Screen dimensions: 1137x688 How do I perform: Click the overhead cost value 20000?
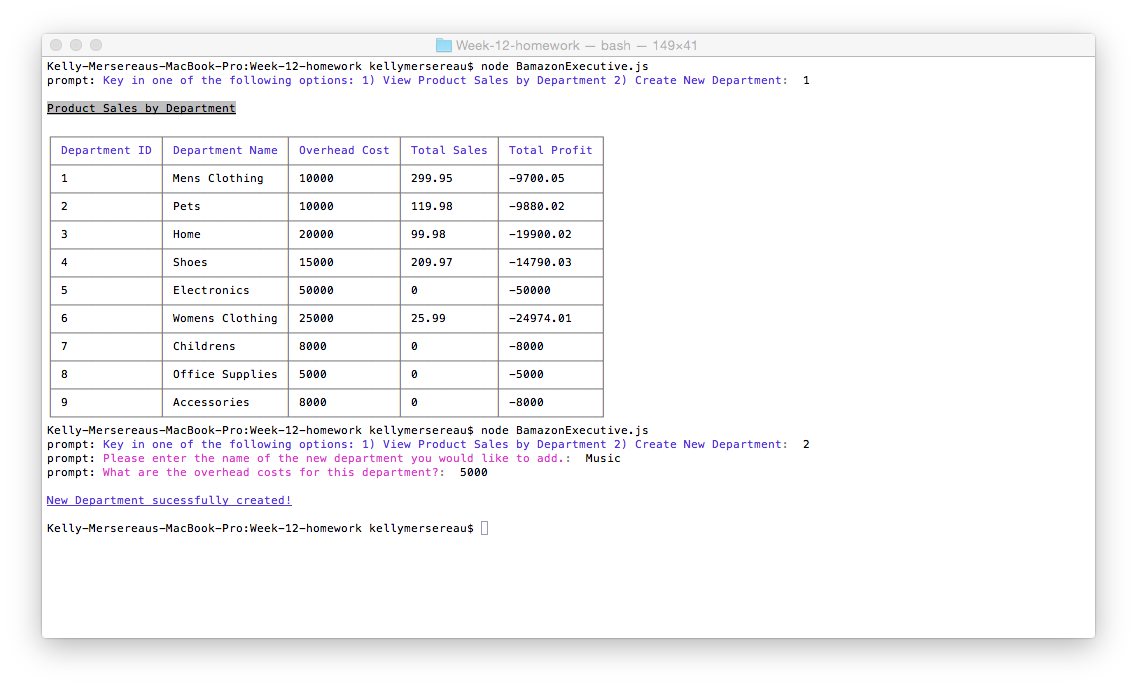pyautogui.click(x=316, y=234)
